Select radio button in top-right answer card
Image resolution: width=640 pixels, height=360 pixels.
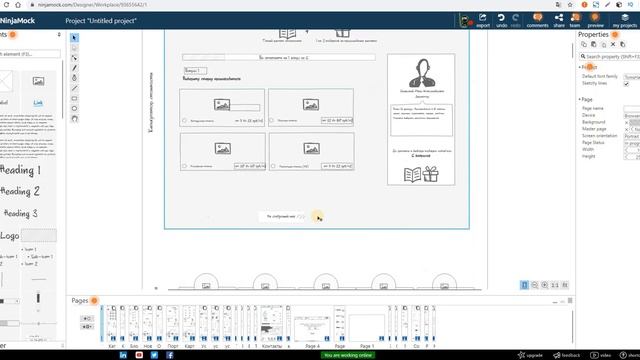271,120
